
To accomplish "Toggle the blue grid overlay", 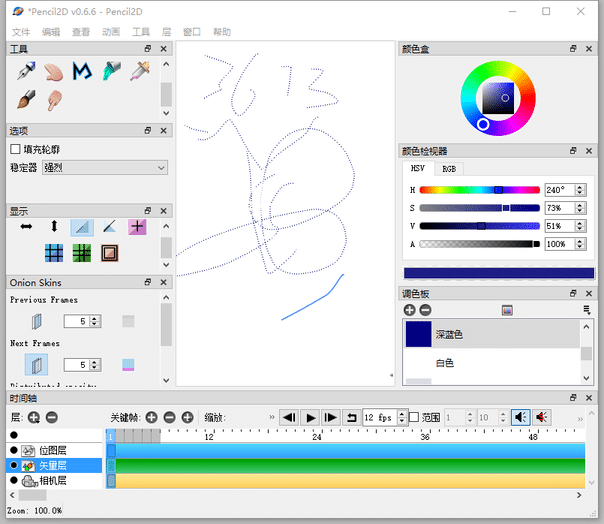I will coord(54,253).
